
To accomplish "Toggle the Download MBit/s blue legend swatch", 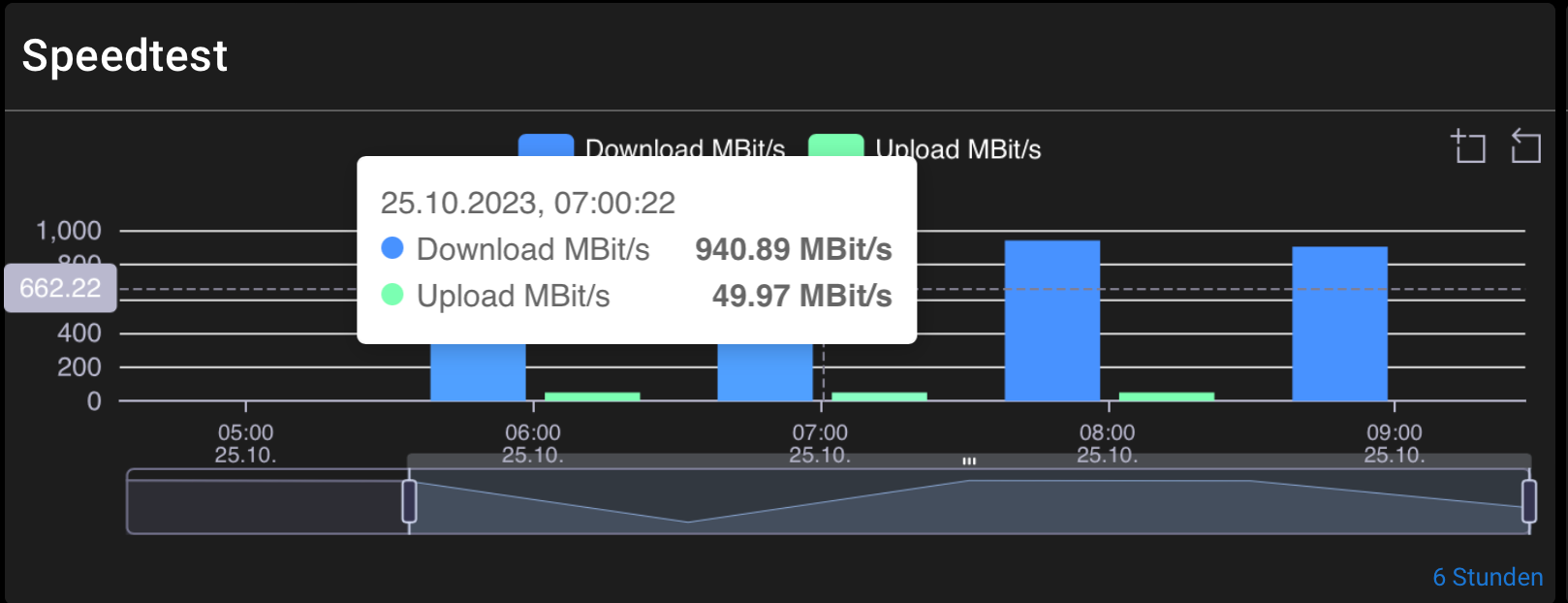I will tap(546, 146).
